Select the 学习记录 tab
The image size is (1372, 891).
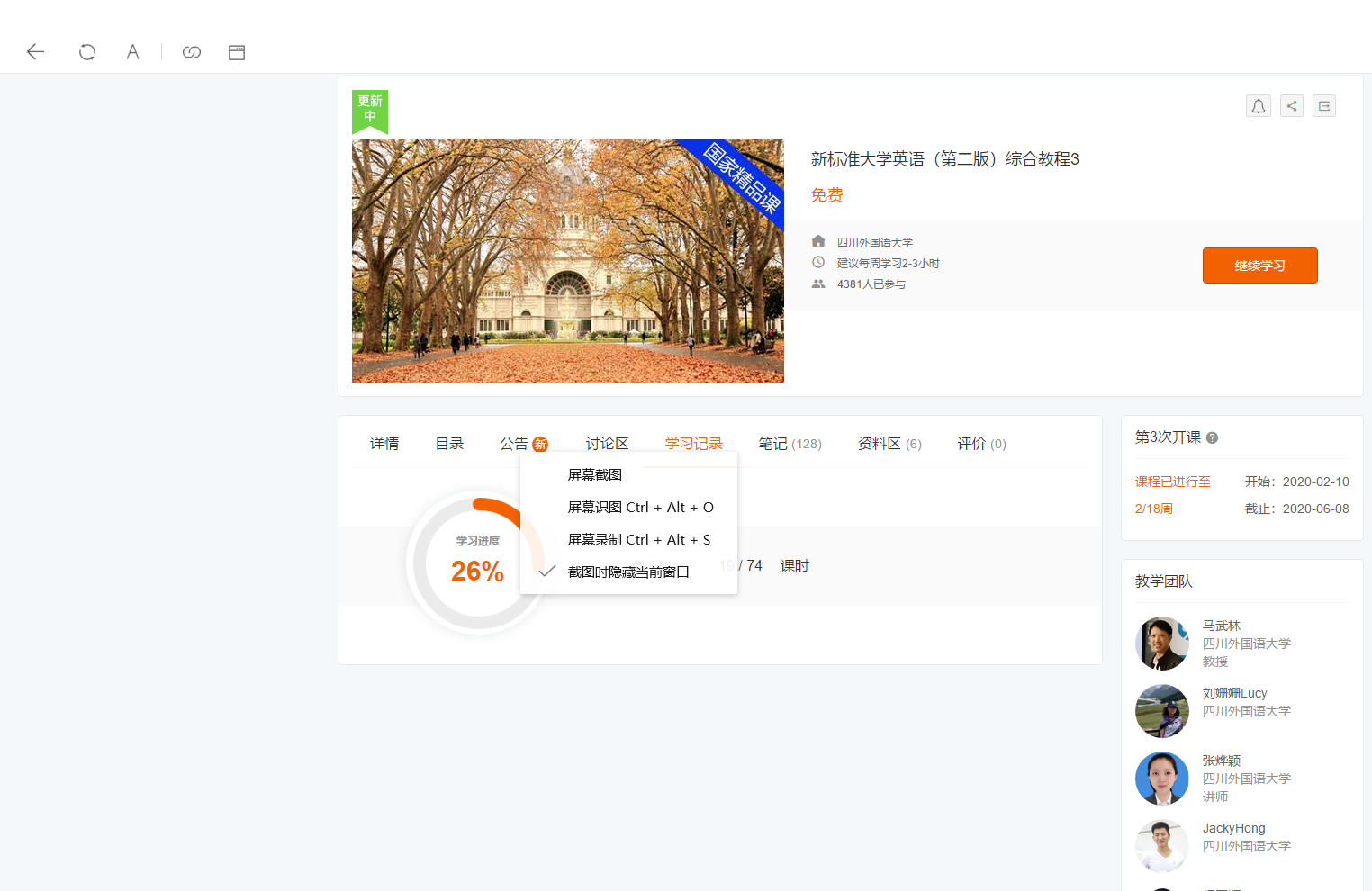[694, 444]
